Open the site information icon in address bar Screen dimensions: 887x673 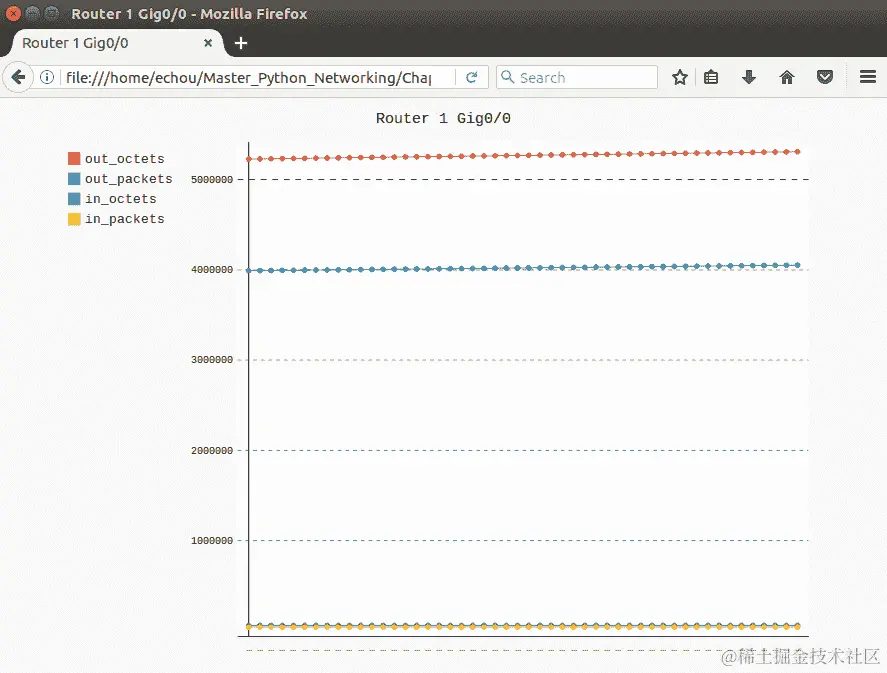47,77
